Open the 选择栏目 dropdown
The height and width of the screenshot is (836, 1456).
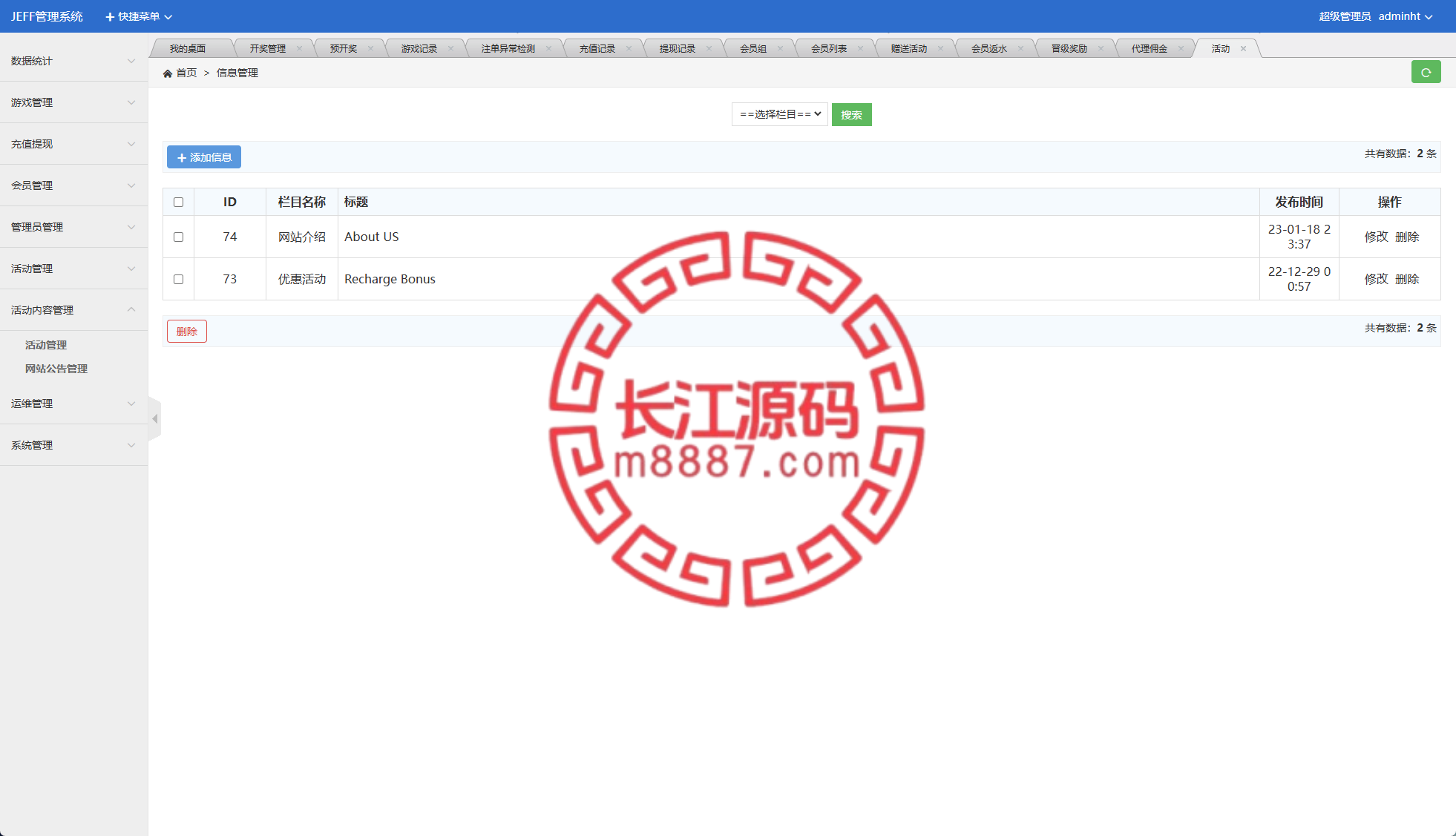point(780,114)
